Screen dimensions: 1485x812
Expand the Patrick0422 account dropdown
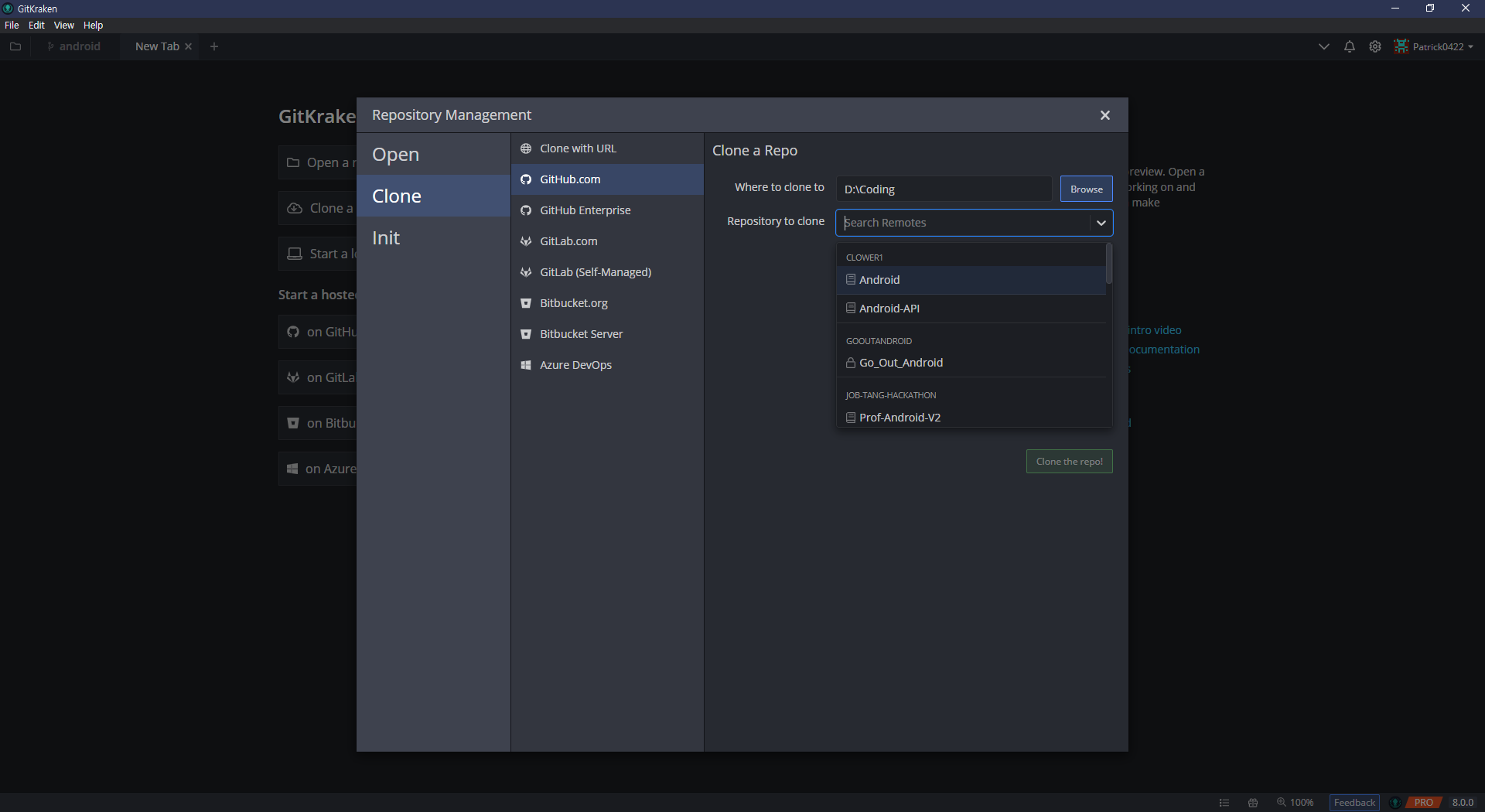[x=1470, y=47]
